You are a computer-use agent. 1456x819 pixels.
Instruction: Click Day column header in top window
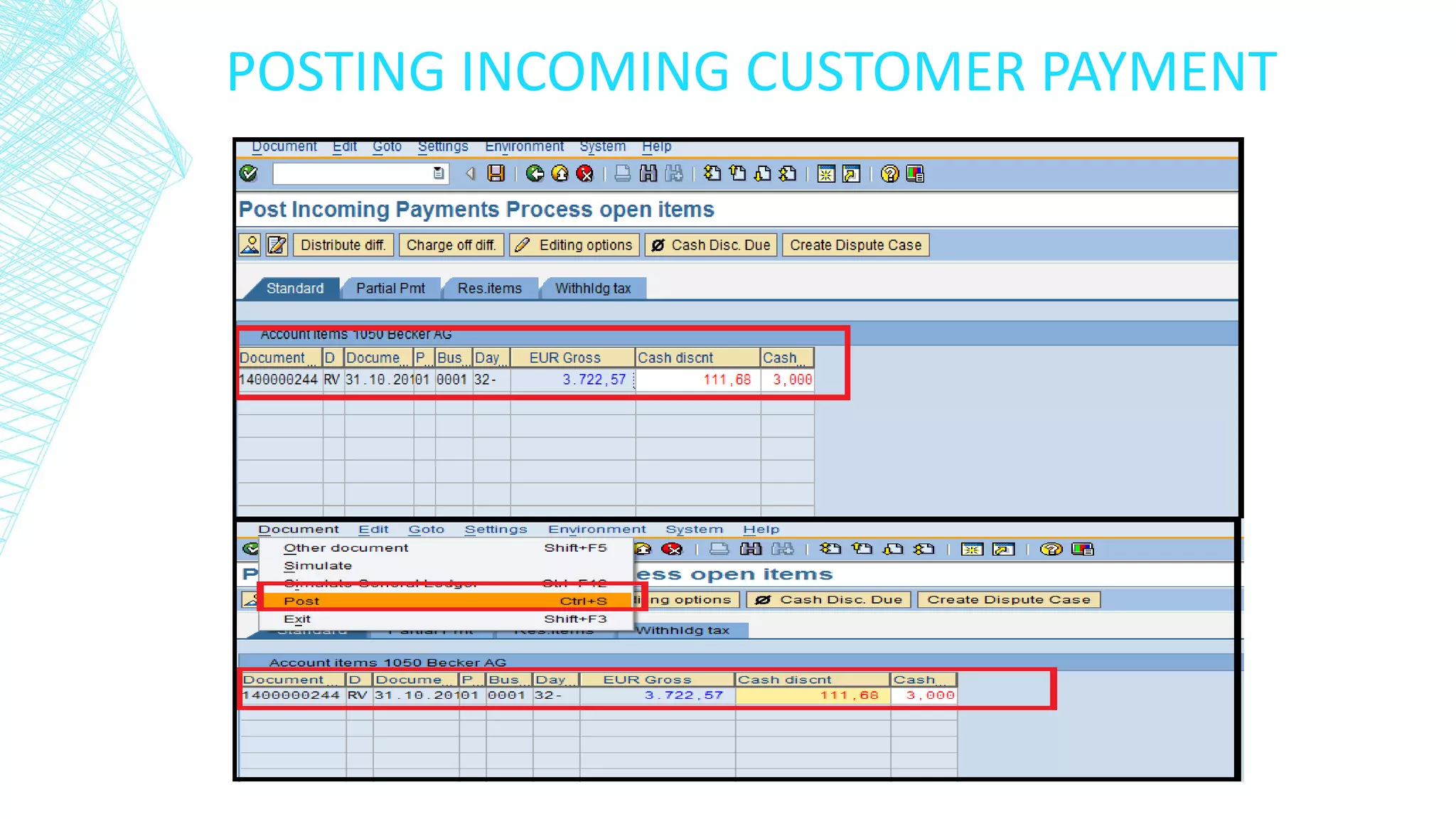tap(491, 358)
